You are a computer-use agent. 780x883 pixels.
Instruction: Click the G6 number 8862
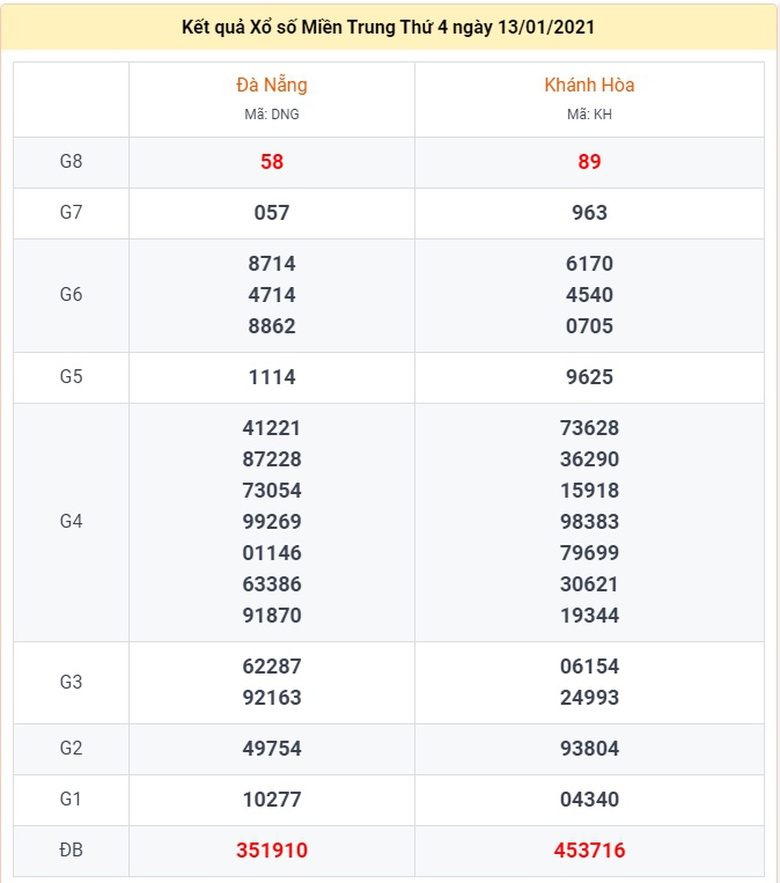(271, 326)
